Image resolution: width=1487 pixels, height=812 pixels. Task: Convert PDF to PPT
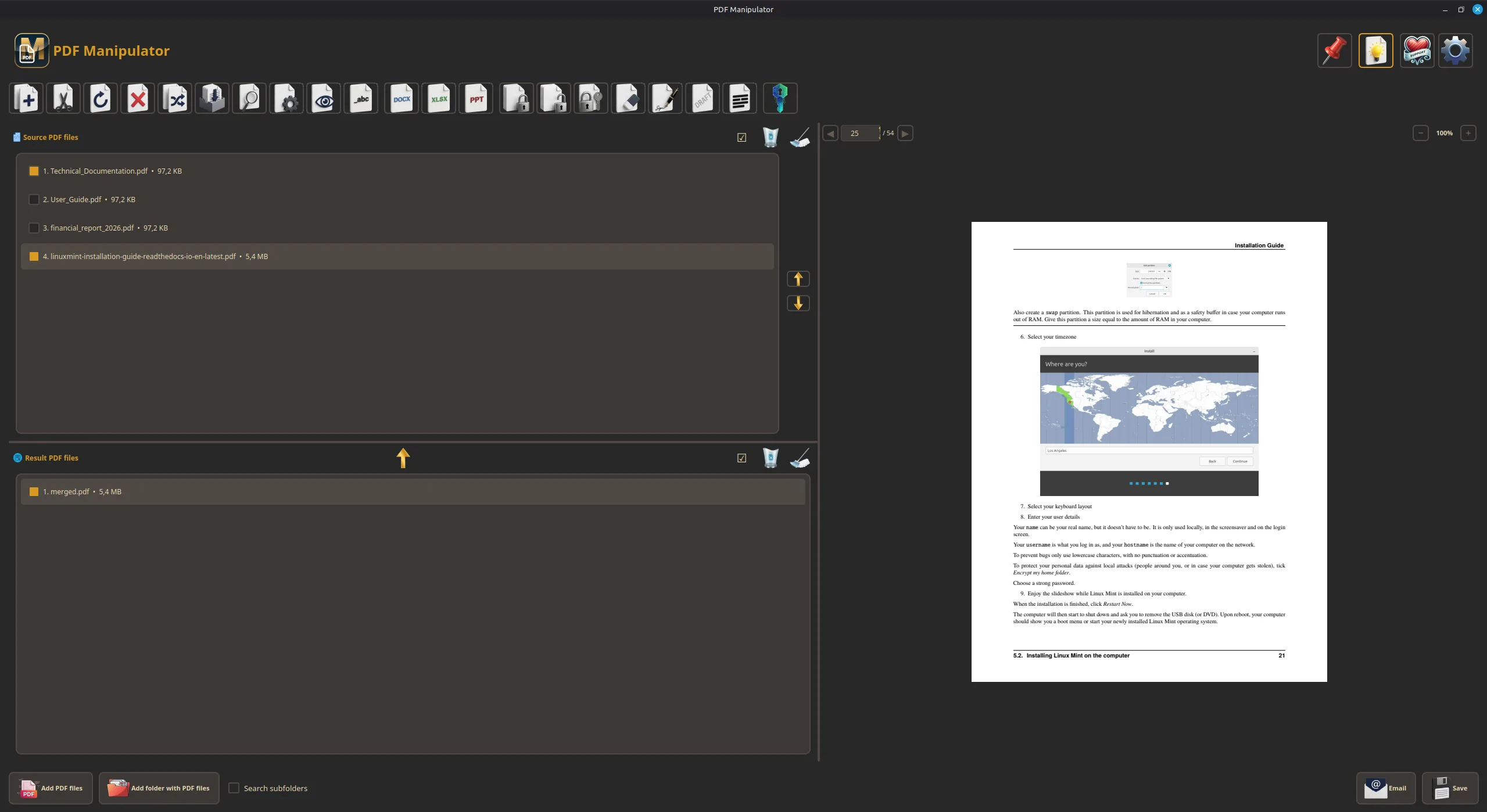pyautogui.click(x=476, y=98)
